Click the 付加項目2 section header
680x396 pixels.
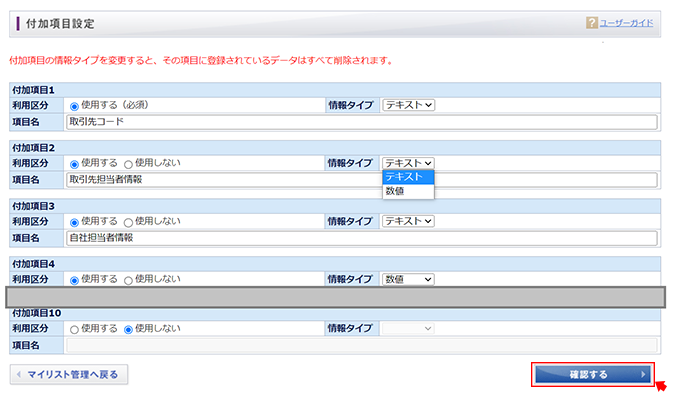[335, 148]
